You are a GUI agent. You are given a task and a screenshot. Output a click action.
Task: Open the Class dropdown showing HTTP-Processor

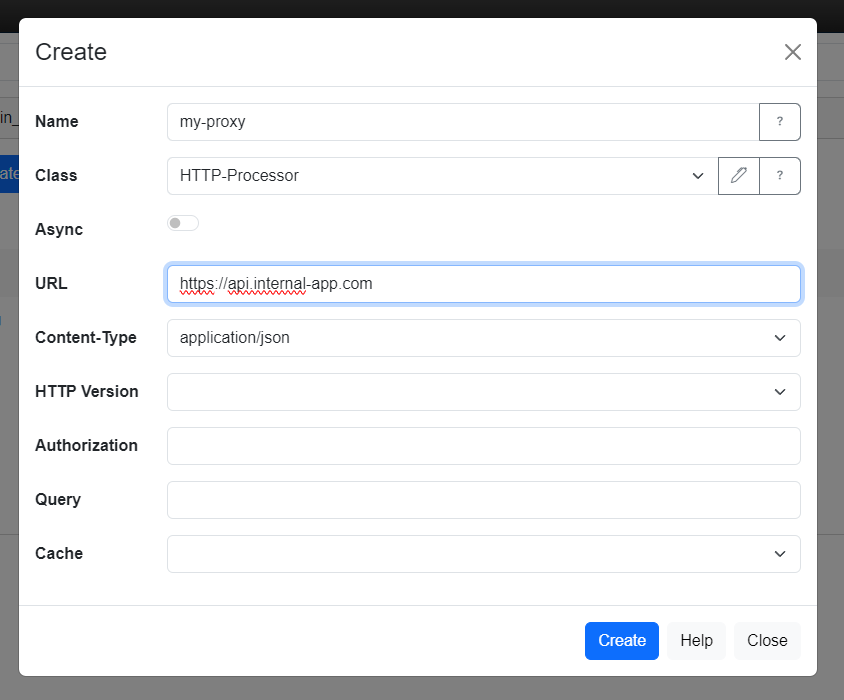click(442, 176)
